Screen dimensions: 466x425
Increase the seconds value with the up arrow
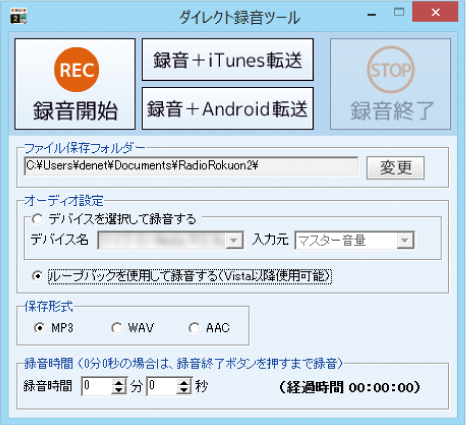(184, 382)
